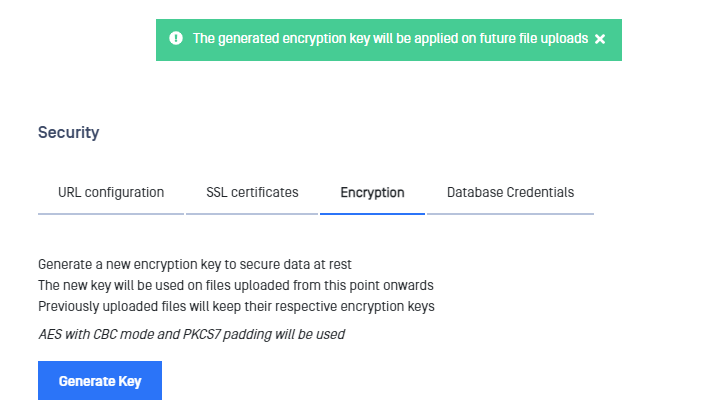Switch to the SSL certificates tab
Screen dimensions: 712x409
pyautogui.click(x=252, y=192)
